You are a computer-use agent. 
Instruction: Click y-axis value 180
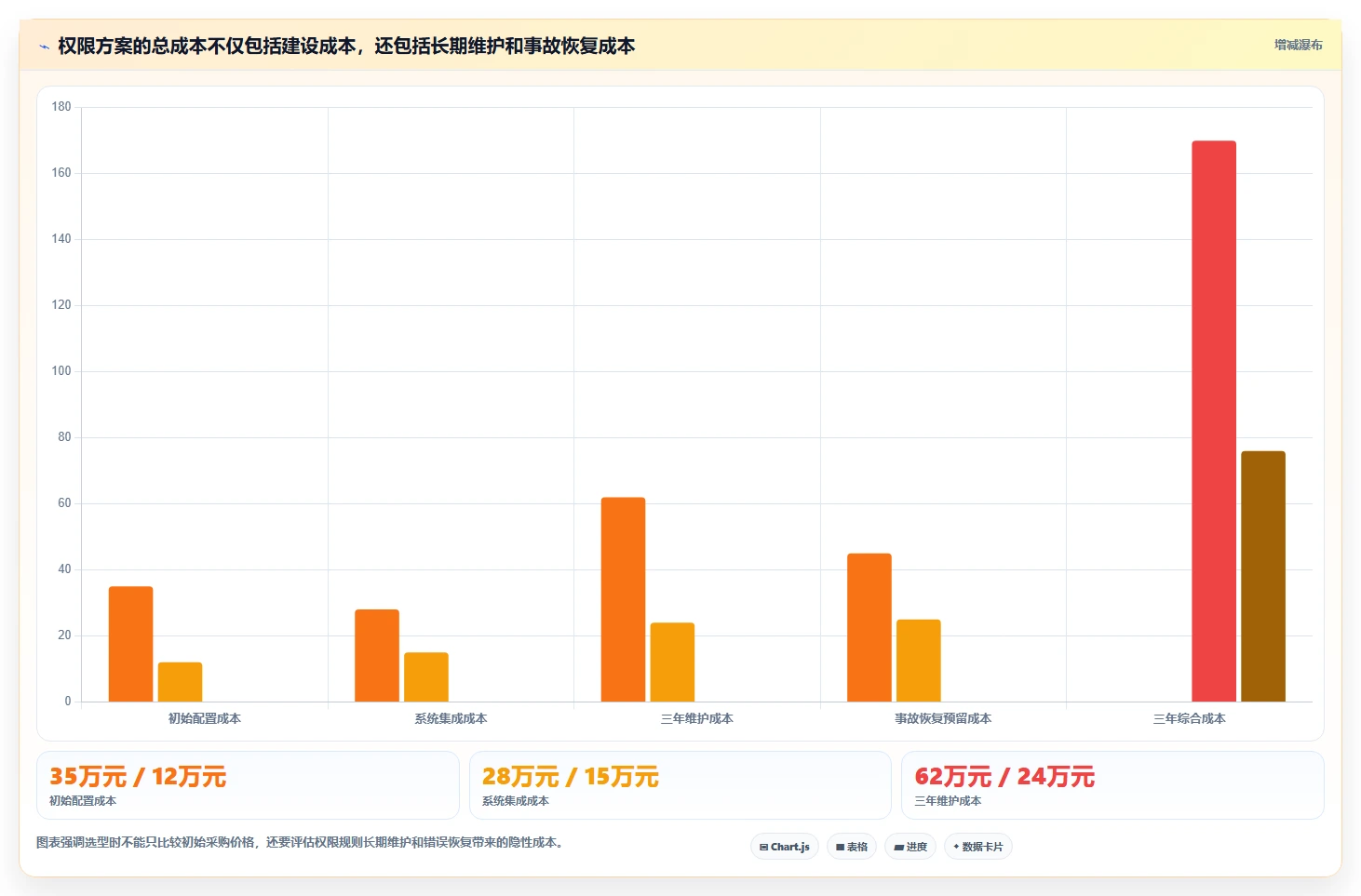point(61,107)
